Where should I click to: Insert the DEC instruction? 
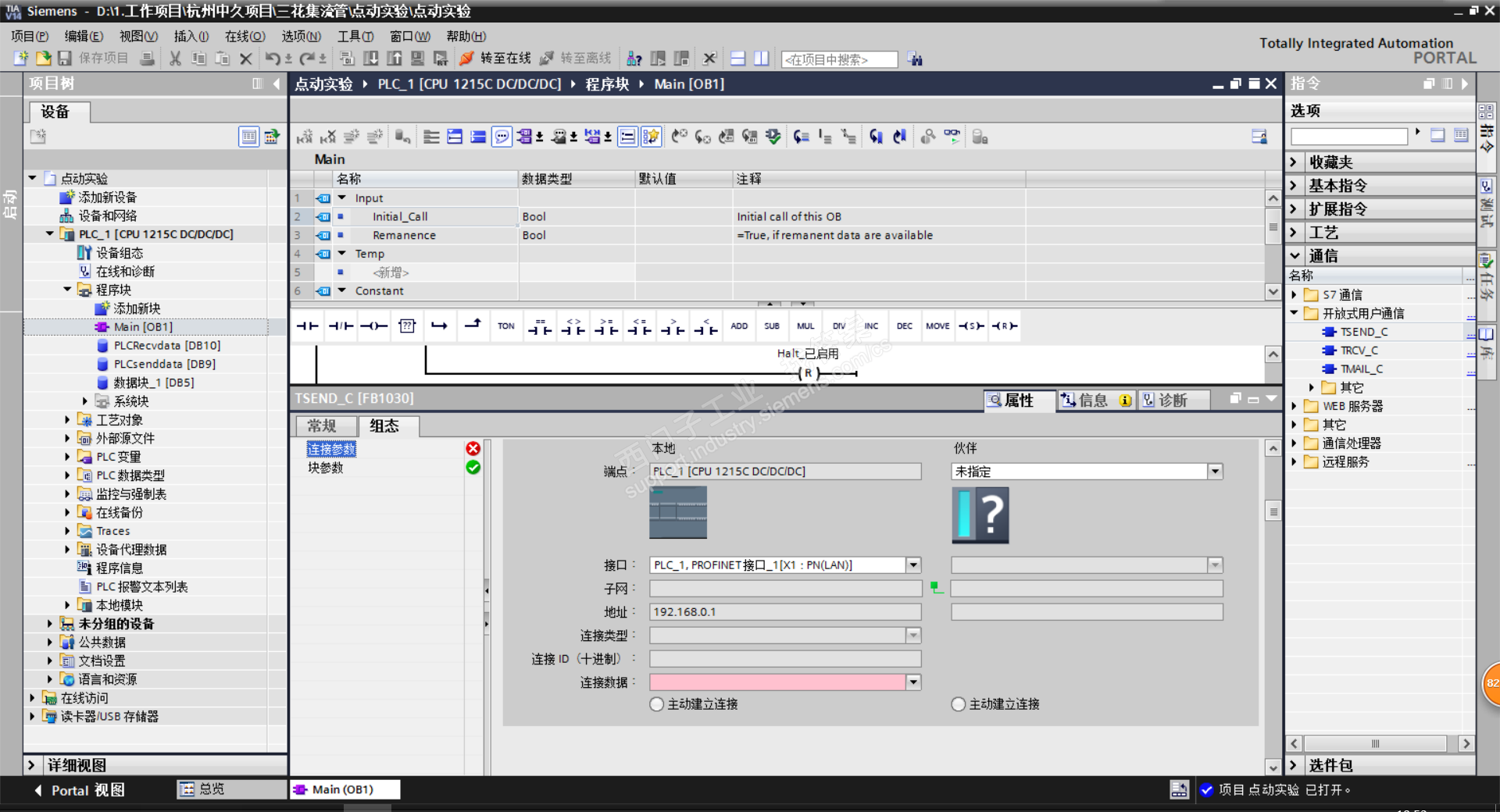pos(905,326)
